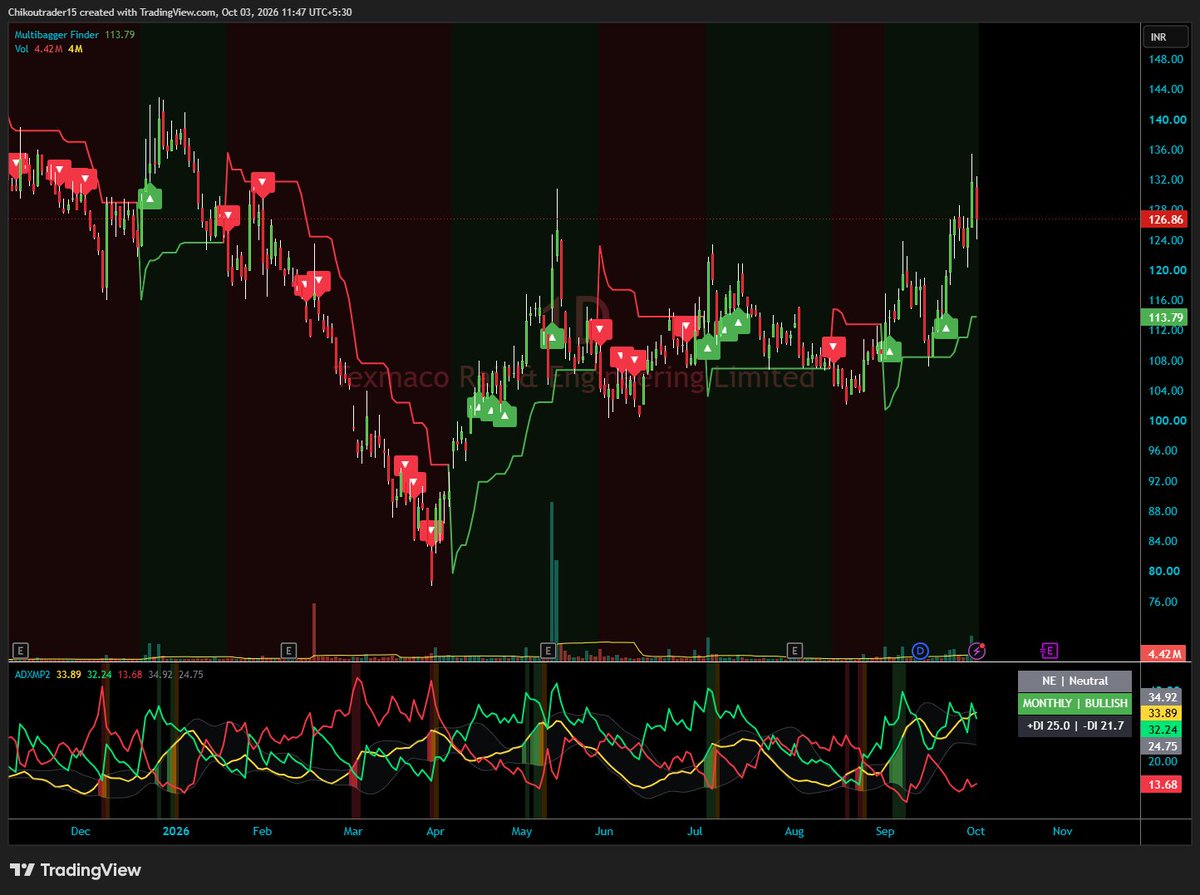
Task: Click the red down-arrow signal in August
Action: pyautogui.click(x=832, y=347)
